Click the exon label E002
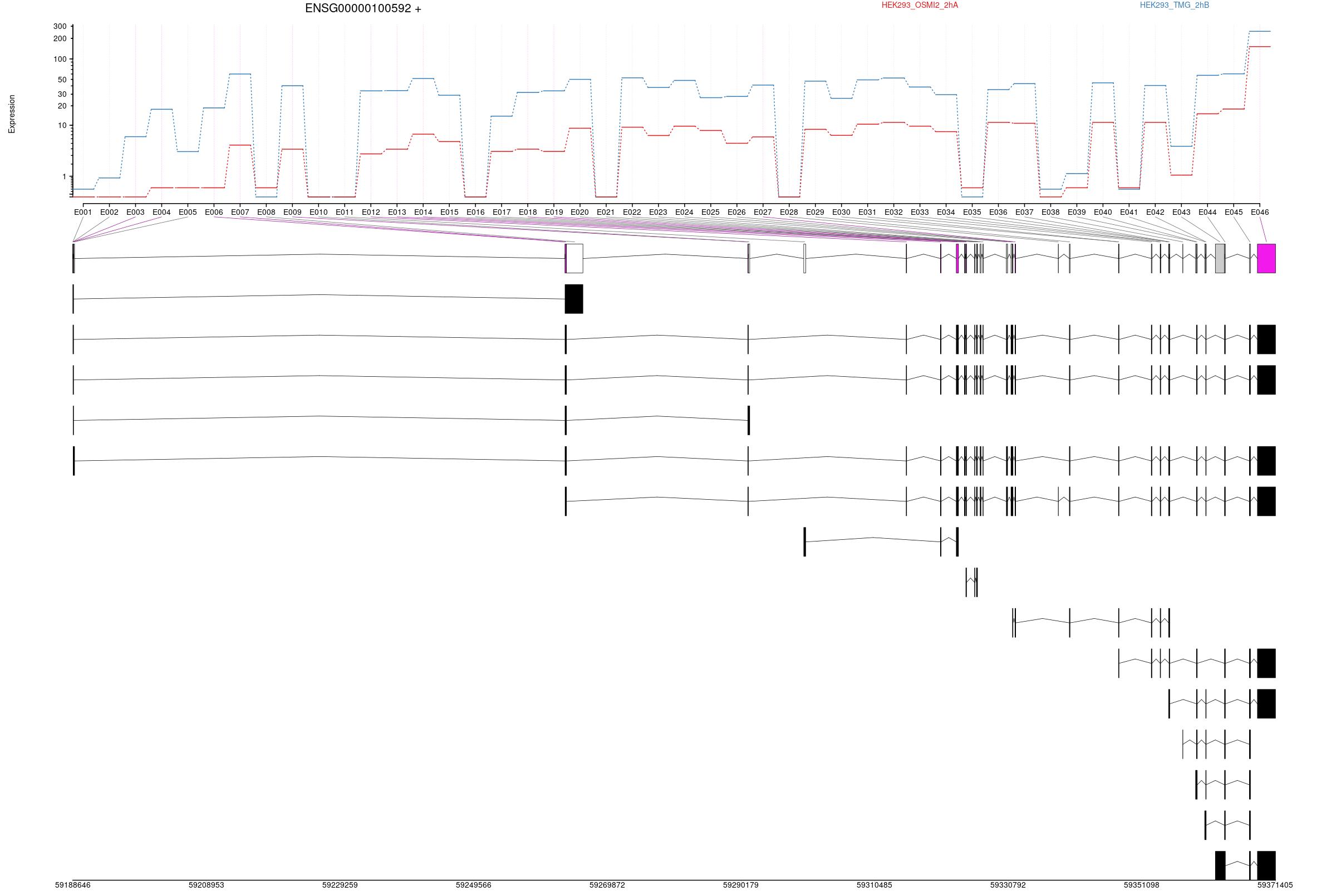 coord(109,212)
